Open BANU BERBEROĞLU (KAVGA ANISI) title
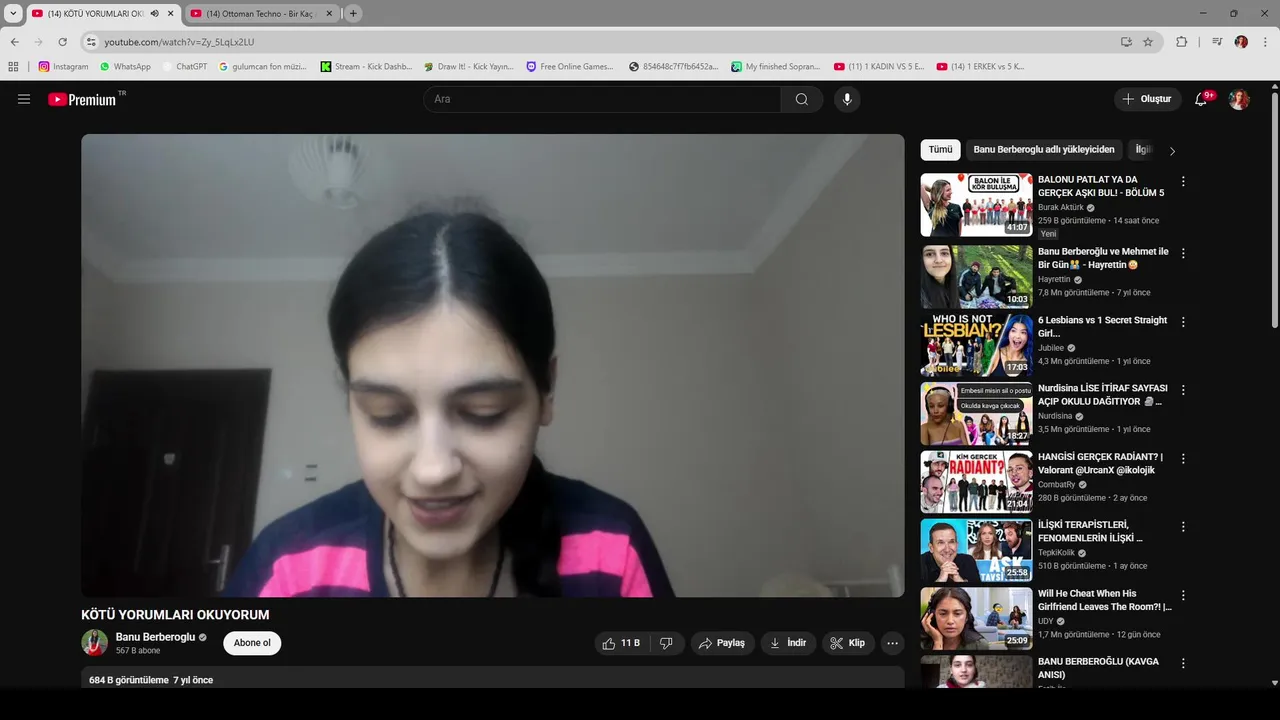 click(x=1098, y=668)
